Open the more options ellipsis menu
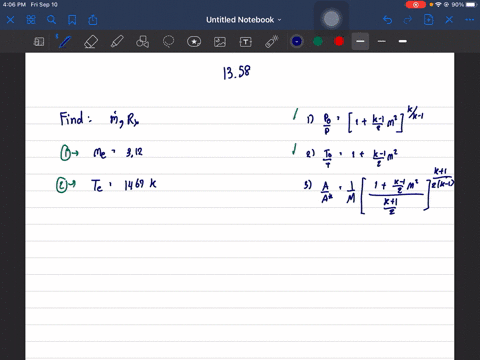This screenshot has width=480, height=360. coord(470,20)
